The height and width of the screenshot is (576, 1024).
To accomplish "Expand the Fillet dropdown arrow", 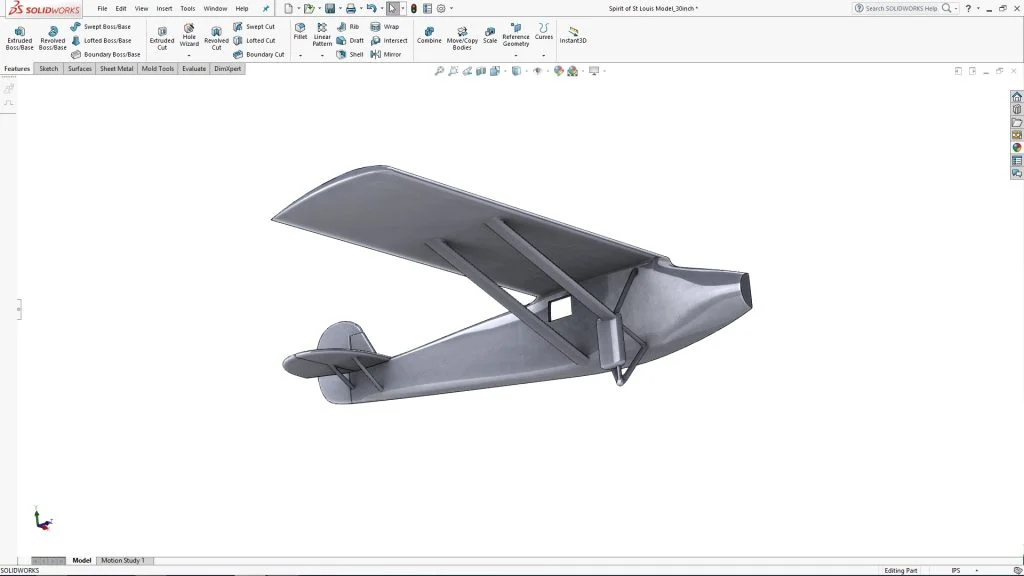I will [x=300, y=56].
